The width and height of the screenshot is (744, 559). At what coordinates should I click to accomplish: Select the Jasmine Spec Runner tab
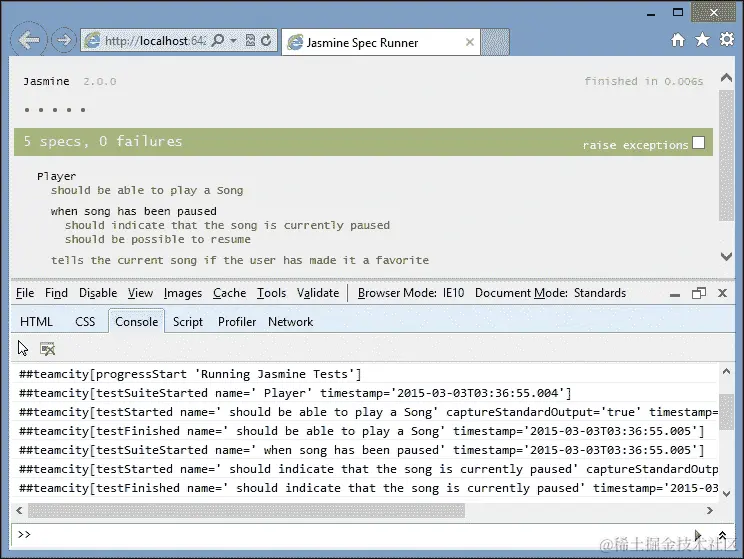381,42
